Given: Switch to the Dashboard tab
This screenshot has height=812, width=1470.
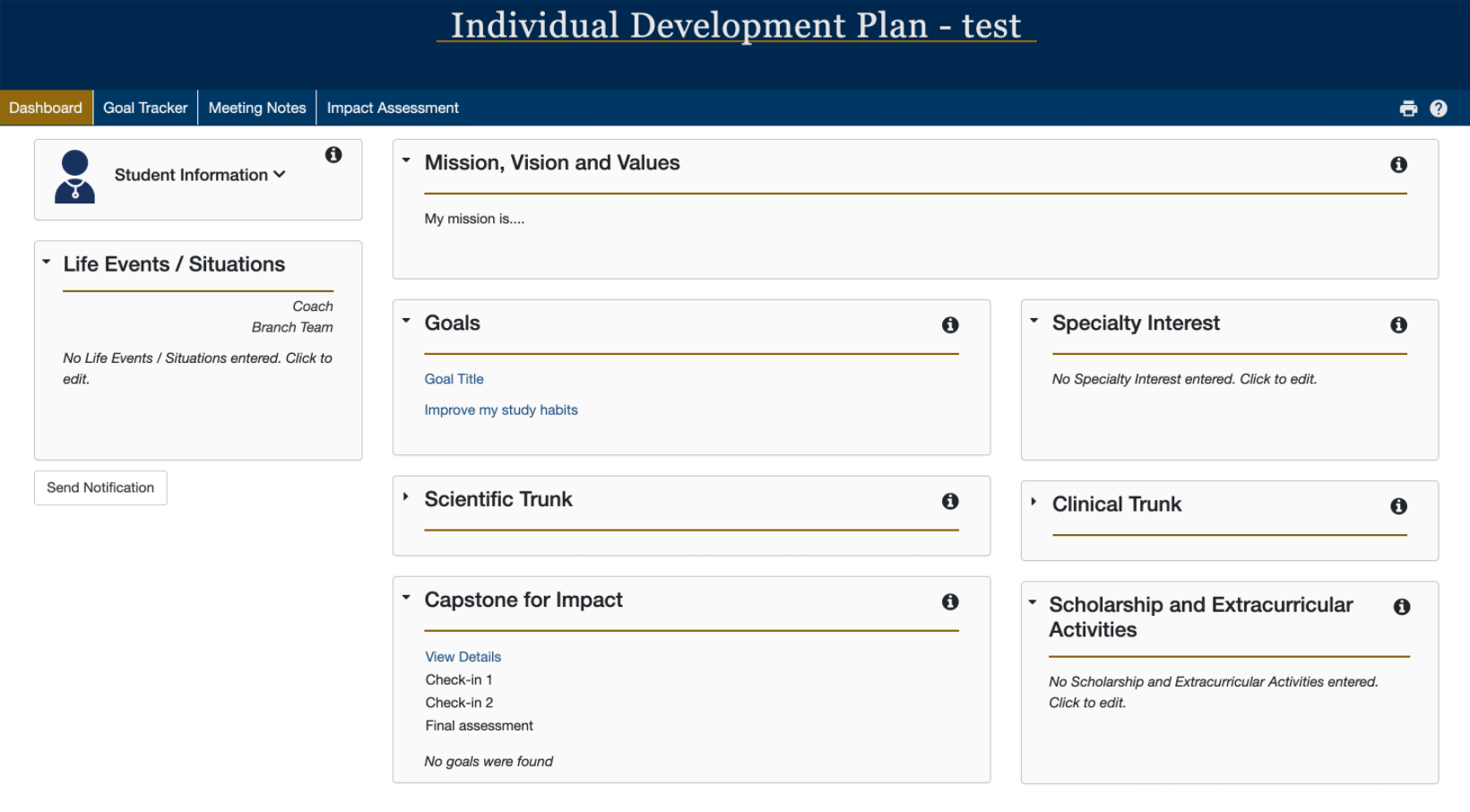Looking at the screenshot, I should click(46, 108).
